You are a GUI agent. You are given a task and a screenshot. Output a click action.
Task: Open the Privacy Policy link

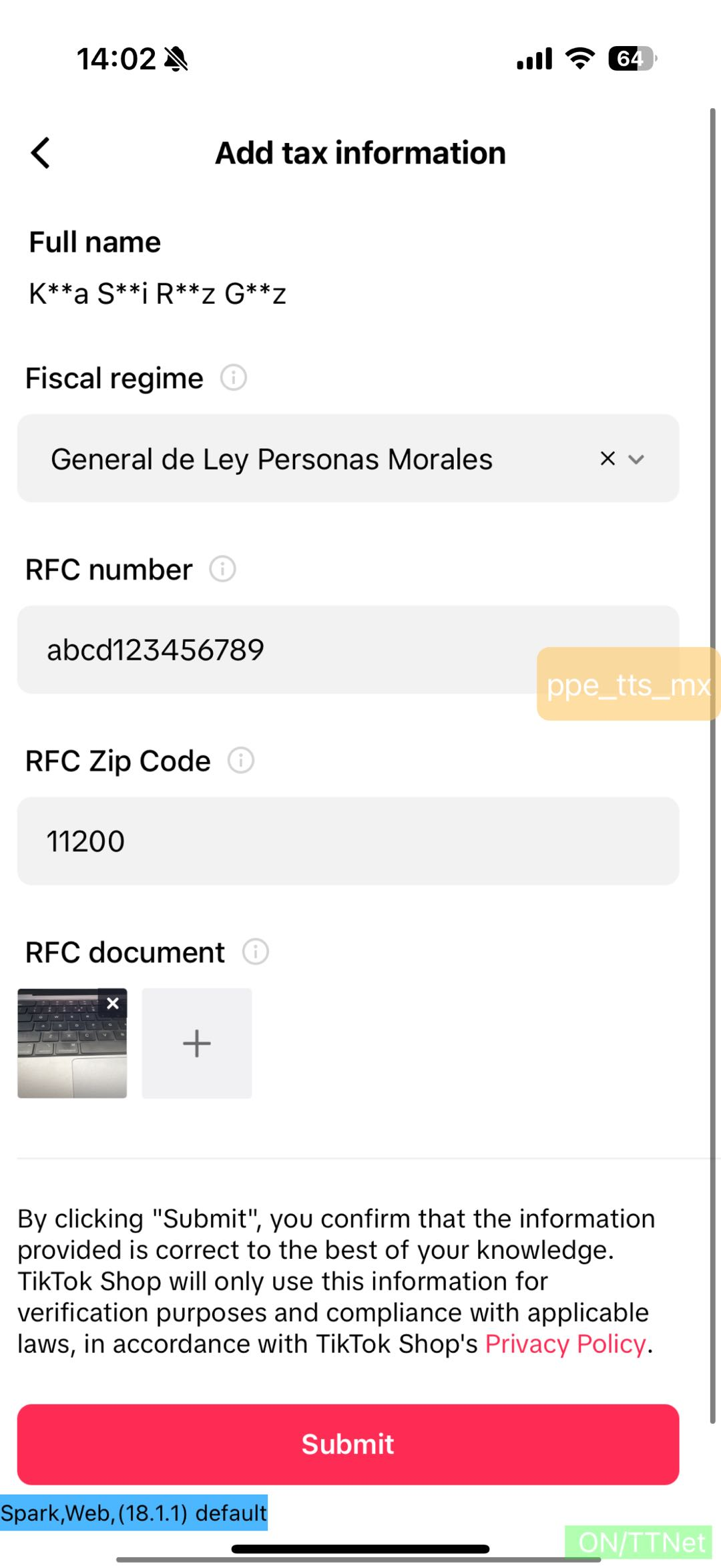(x=565, y=1344)
